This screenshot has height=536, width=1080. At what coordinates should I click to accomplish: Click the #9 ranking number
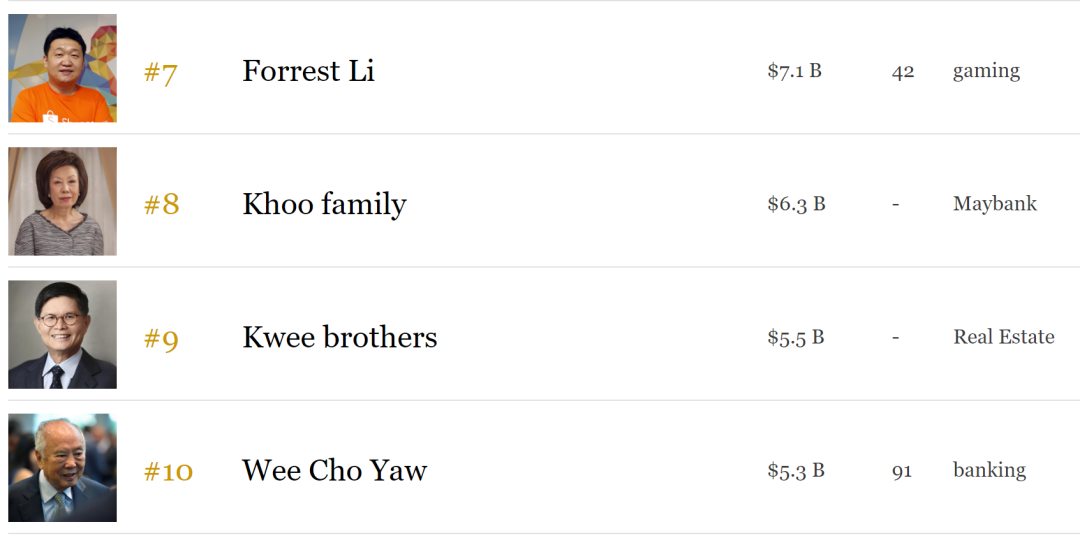point(161,339)
